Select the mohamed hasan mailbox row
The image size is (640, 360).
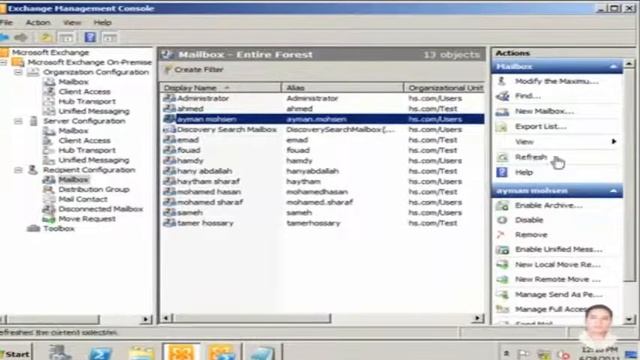322,192
